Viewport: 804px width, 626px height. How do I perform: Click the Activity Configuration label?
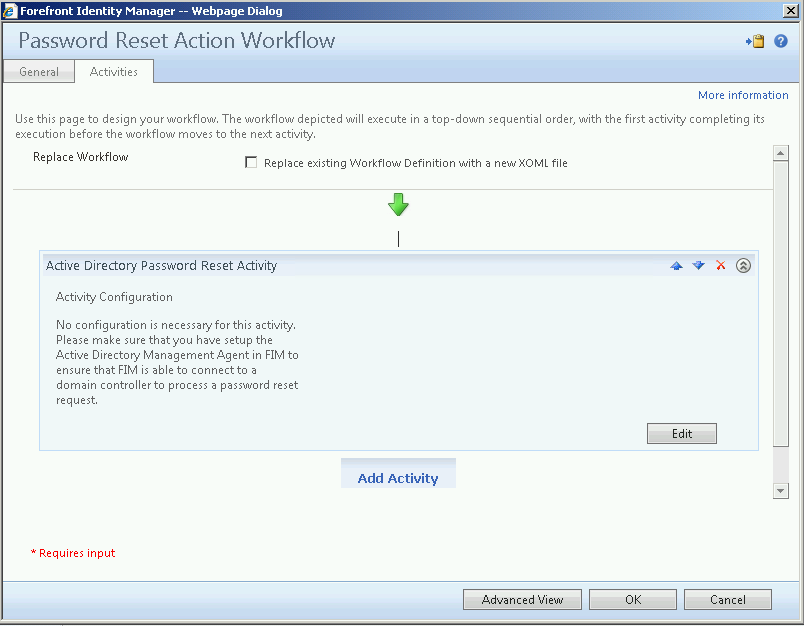point(114,297)
